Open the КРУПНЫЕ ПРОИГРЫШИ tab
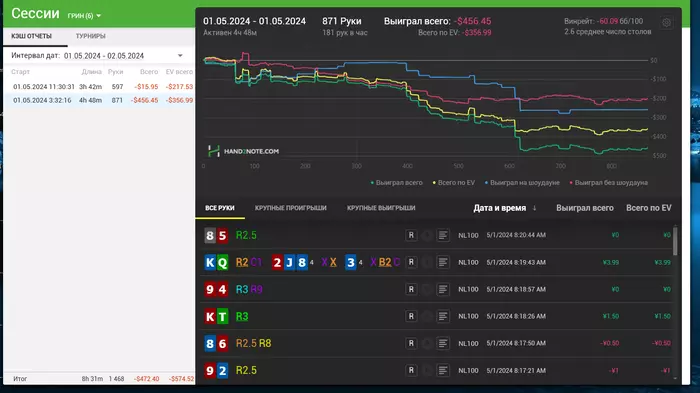The height and width of the screenshot is (393, 700). [291, 208]
